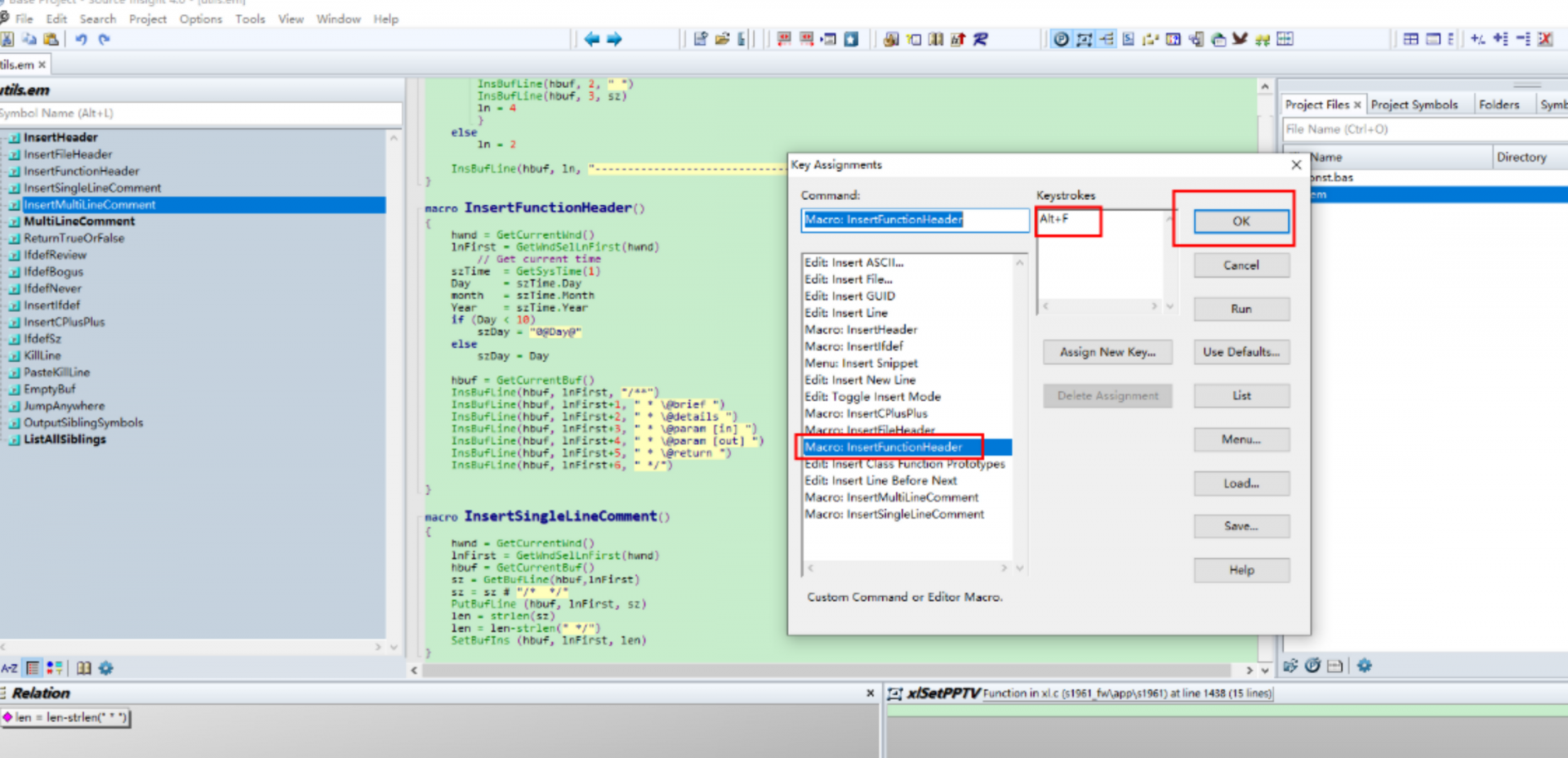Viewport: 1568px width, 758px height.
Task: Select InsertFileHeader in the symbol list
Action: pos(68,154)
